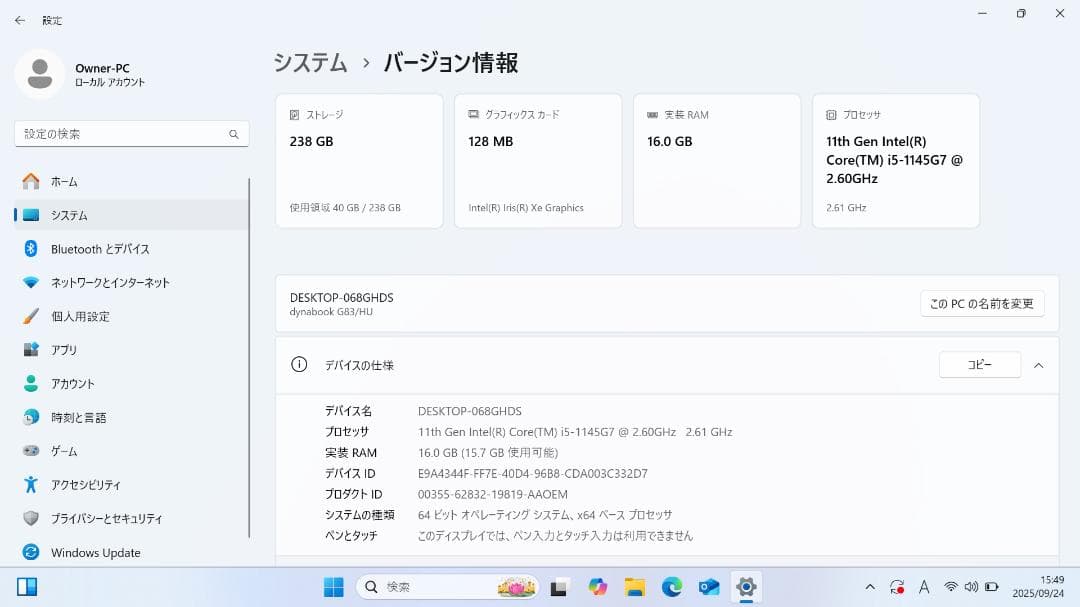This screenshot has height=607, width=1080.
Task: Collapse the デバイスの仕様 section
Action: (x=1038, y=364)
